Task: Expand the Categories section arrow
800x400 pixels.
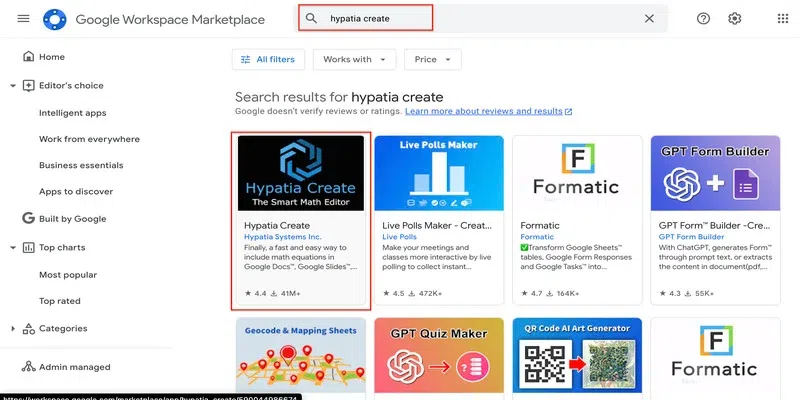Action: [13, 329]
